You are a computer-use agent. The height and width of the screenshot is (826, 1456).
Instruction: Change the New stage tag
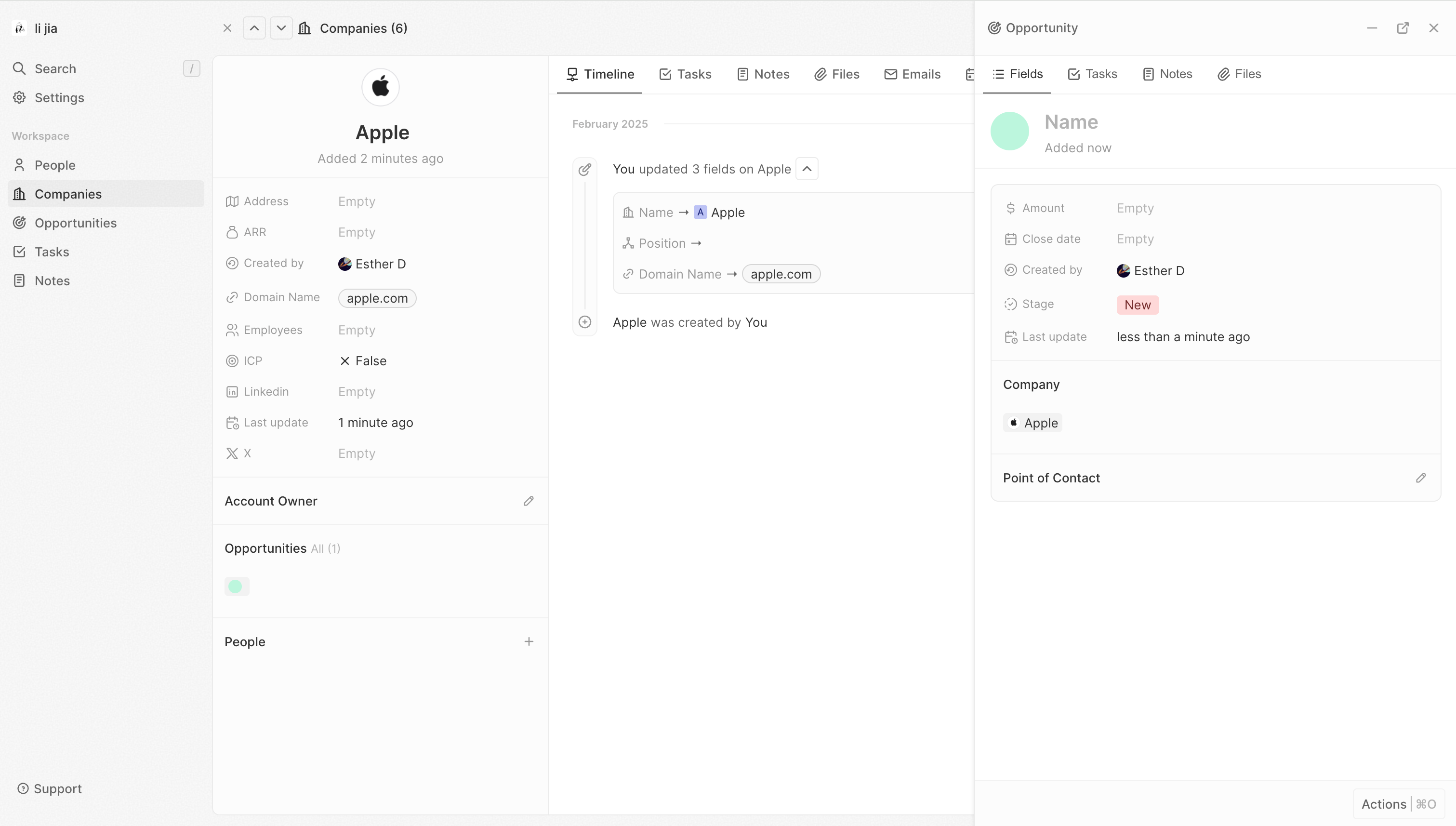point(1137,305)
